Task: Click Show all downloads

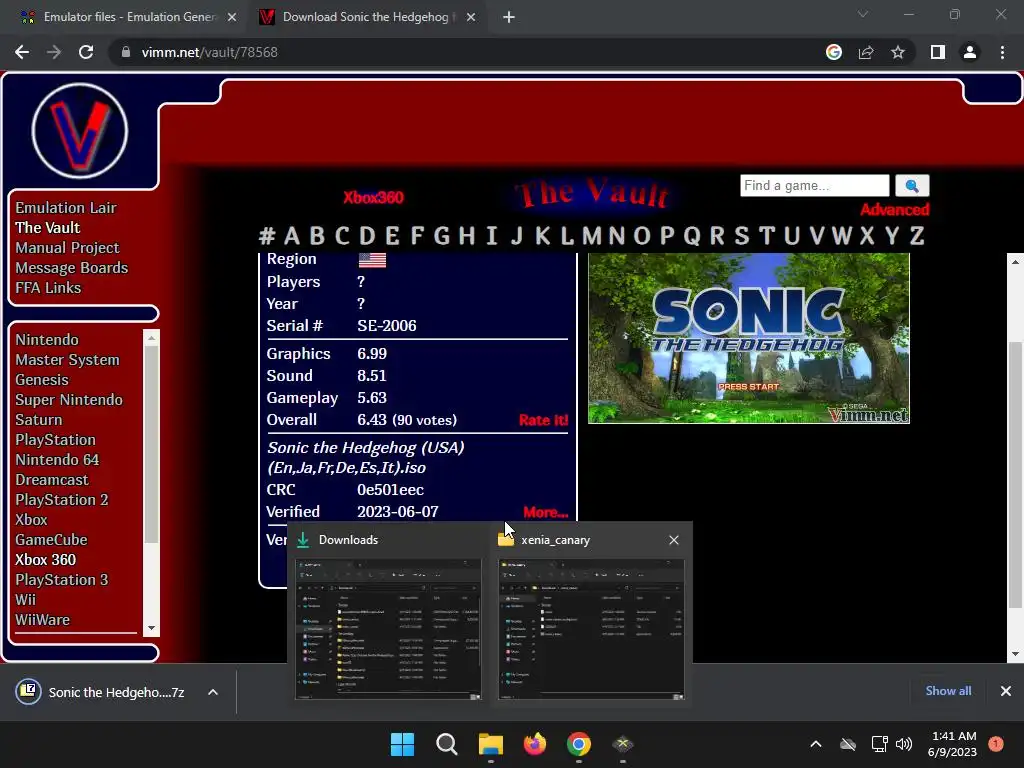Action: pos(948,691)
